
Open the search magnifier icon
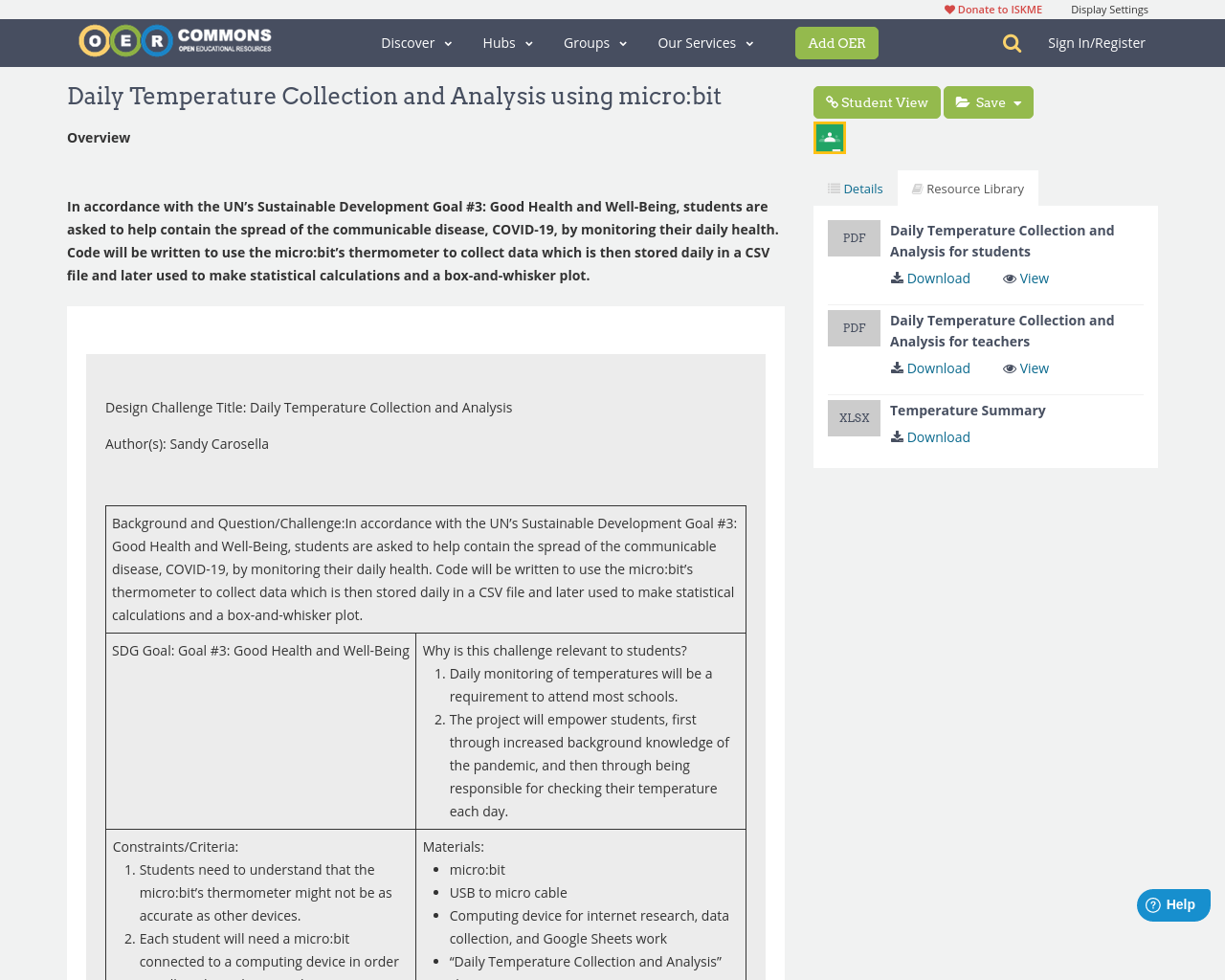tap(1012, 43)
